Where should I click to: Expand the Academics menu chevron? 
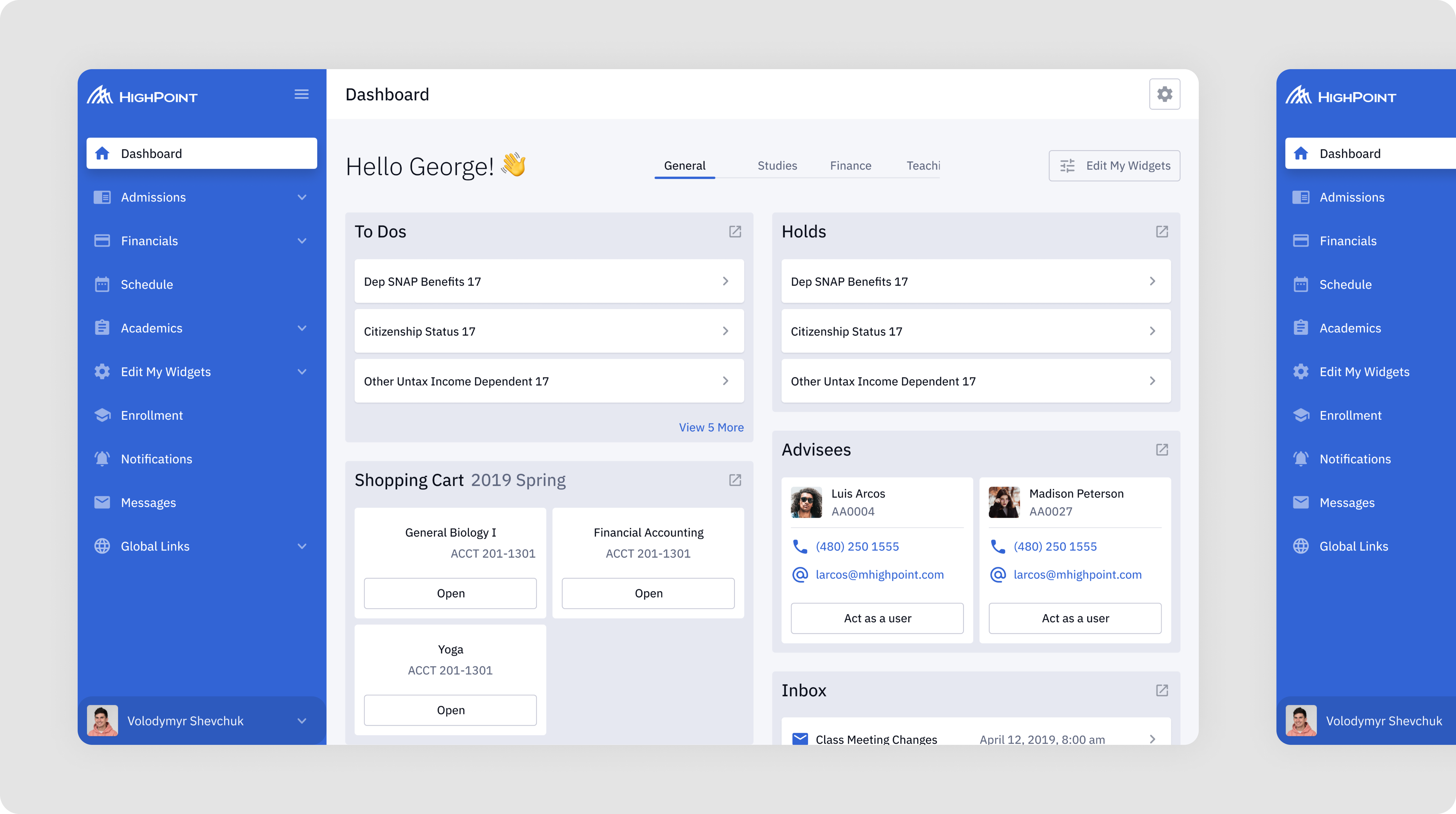302,328
